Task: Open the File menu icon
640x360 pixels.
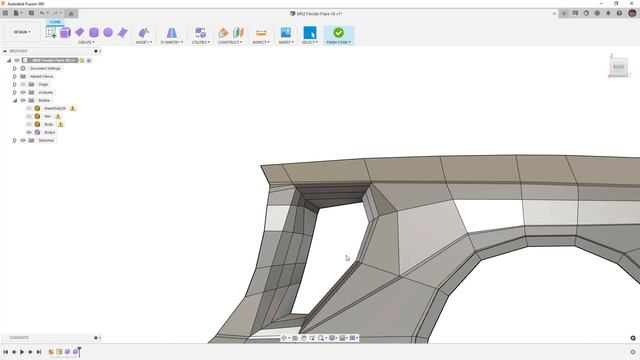Action: pyautogui.click(x=17, y=13)
